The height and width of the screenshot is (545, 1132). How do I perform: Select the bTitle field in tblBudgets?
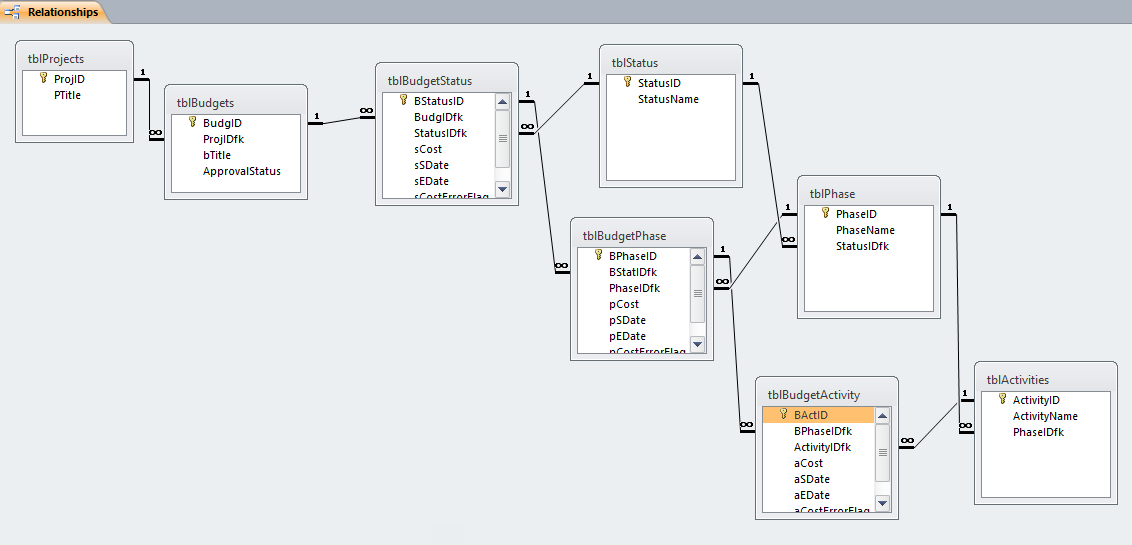pos(217,154)
